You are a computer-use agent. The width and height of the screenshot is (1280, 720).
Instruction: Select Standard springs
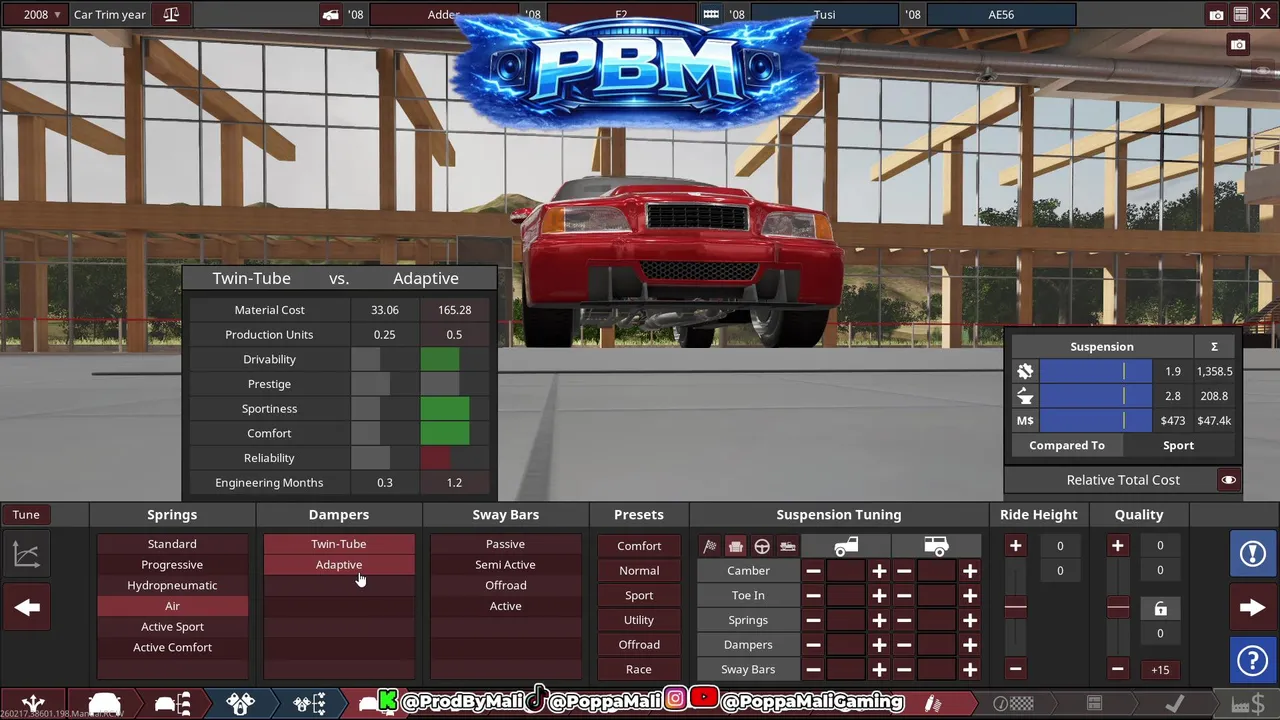(172, 544)
